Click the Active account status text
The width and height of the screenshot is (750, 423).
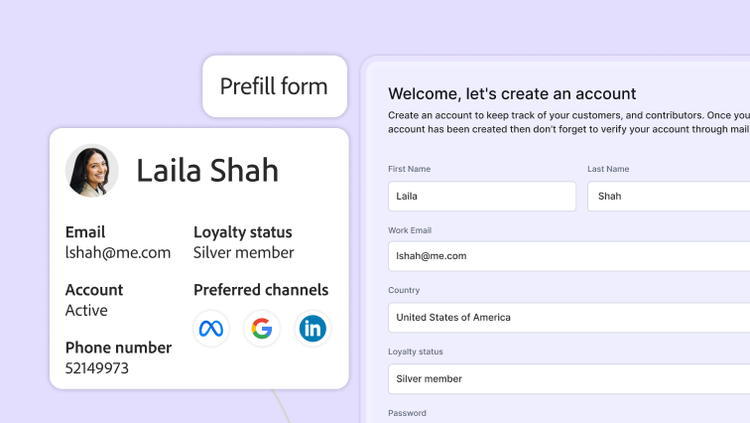tap(86, 310)
